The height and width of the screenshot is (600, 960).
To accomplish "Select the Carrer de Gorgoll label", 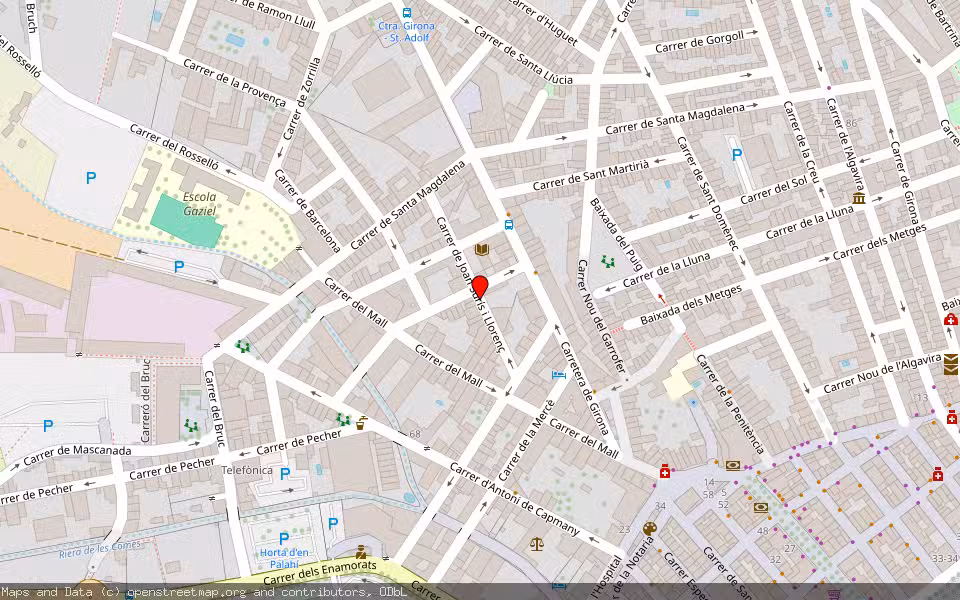I will 700,42.
